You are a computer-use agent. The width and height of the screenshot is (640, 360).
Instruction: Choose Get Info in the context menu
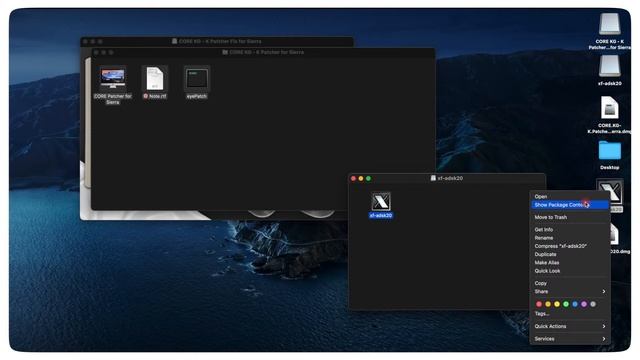(544, 229)
